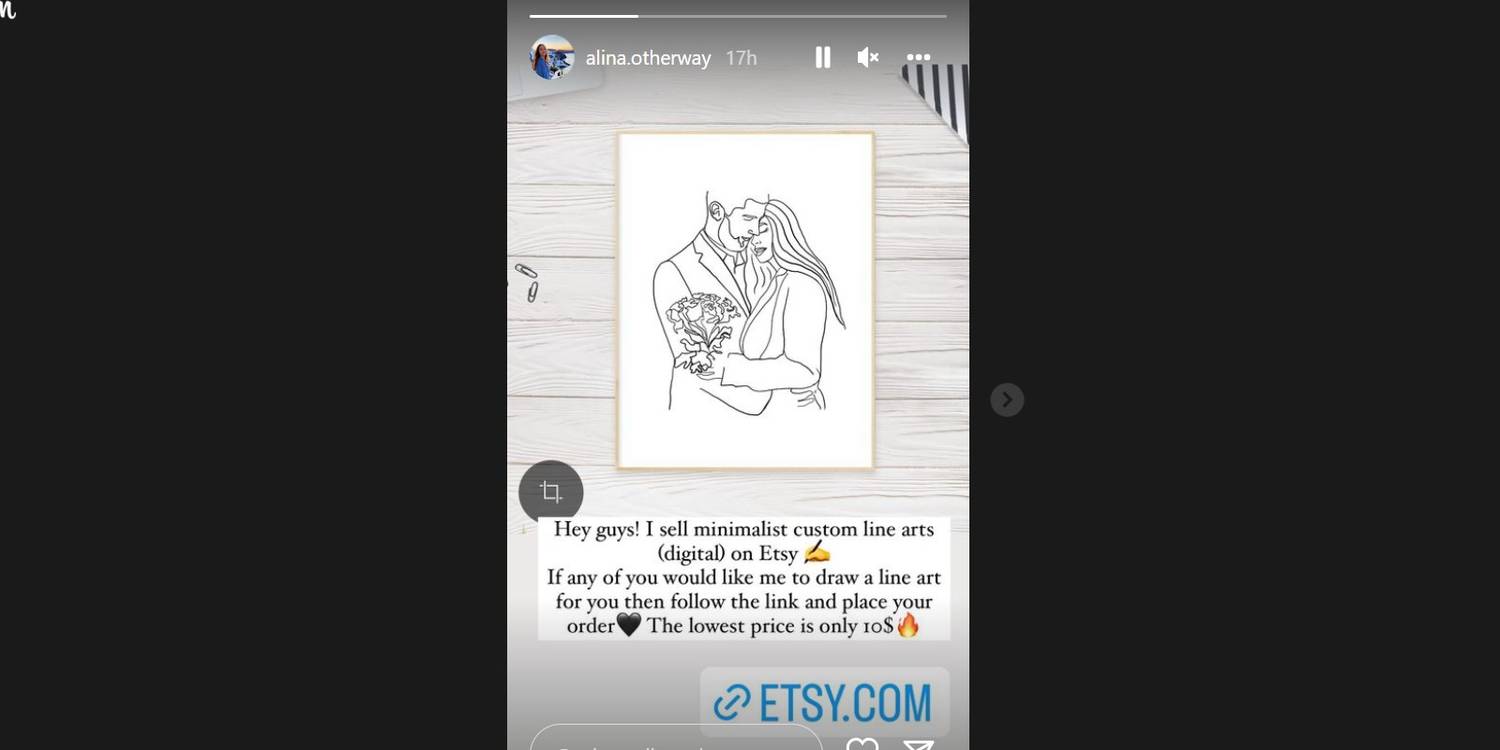Image resolution: width=1500 pixels, height=750 pixels.
Task: Click the Instagram logo in the corner
Action: 8,10
